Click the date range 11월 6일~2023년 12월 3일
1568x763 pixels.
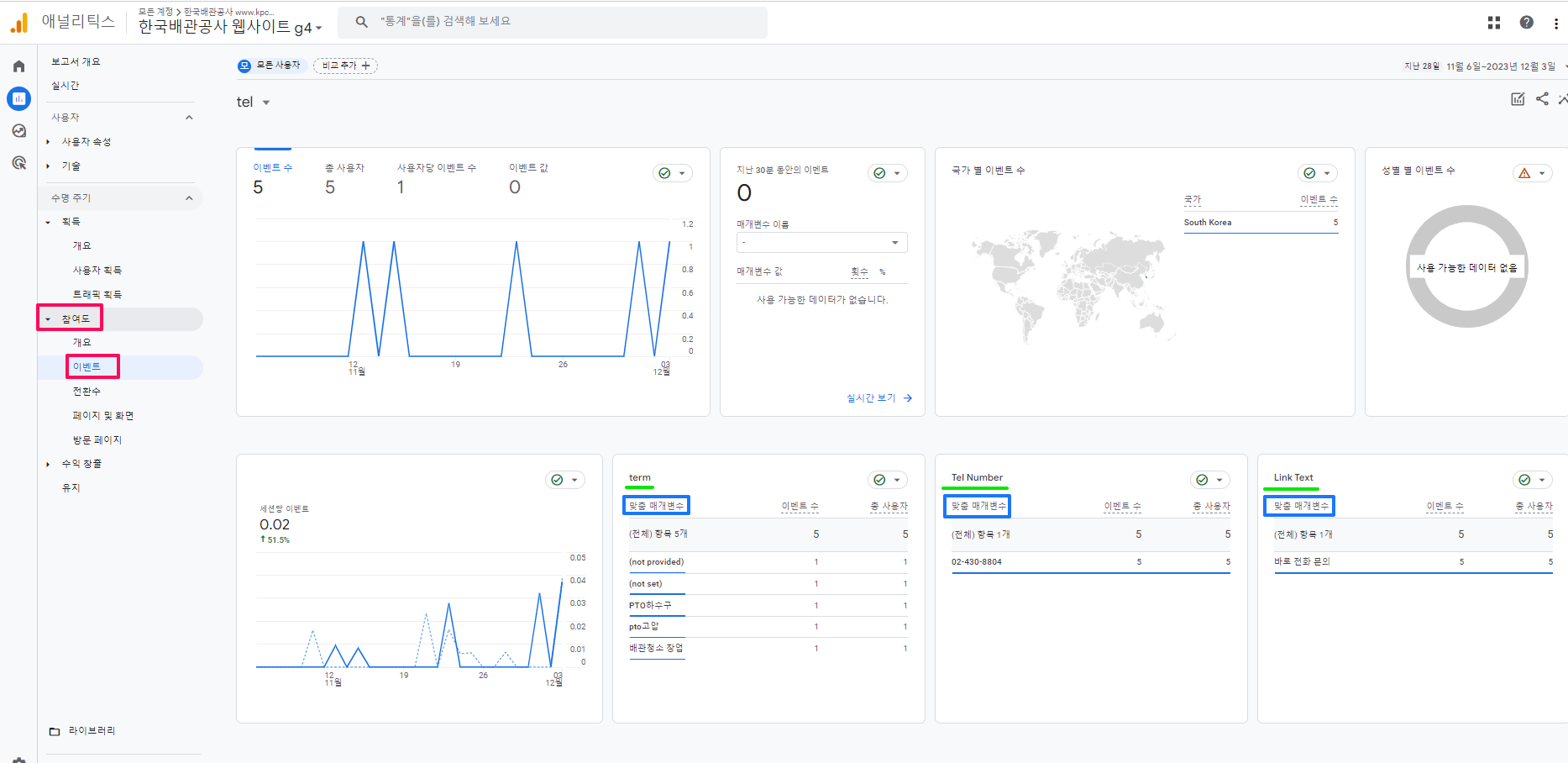point(1501,66)
